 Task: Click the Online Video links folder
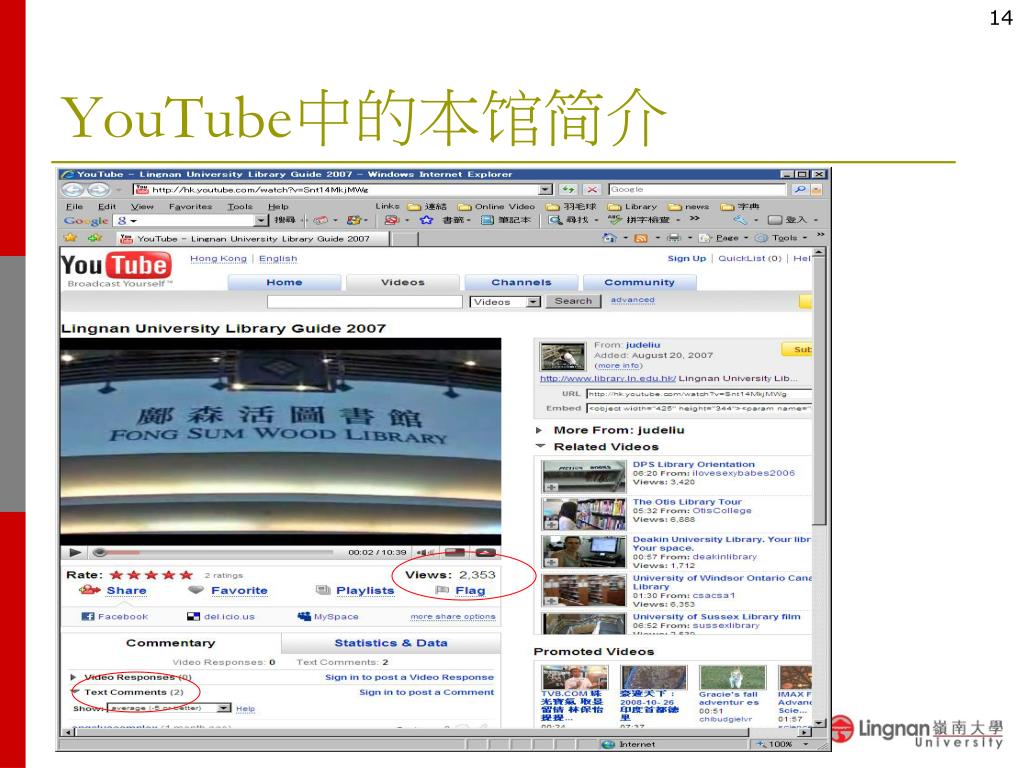point(496,206)
